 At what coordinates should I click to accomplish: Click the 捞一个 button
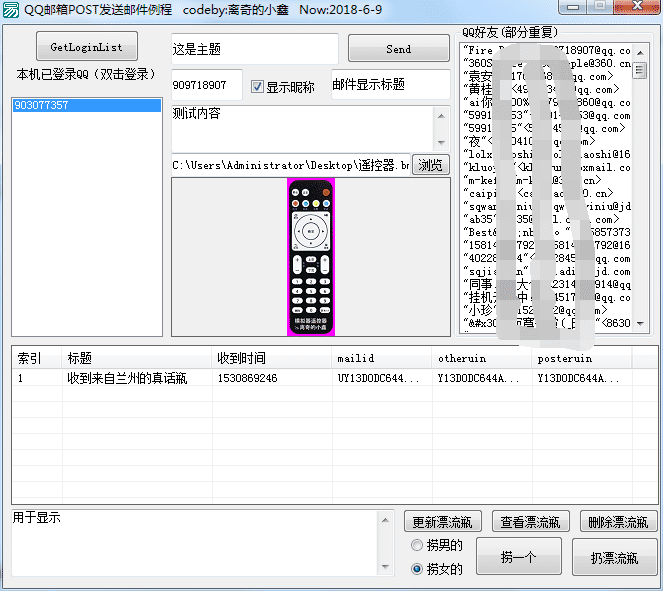518,556
